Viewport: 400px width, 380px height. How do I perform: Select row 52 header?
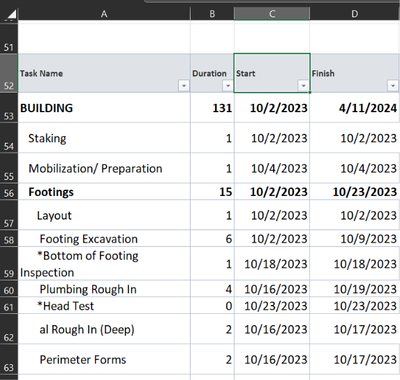pyautogui.click(x=9, y=73)
